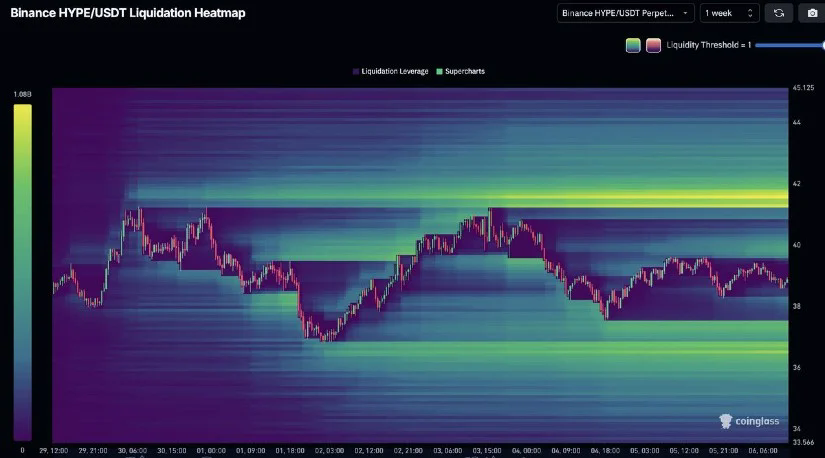This screenshot has height=458, width=825.
Task: Open the Binance HYPE/USDT Perpetual pair dropdown
Action: 626,13
